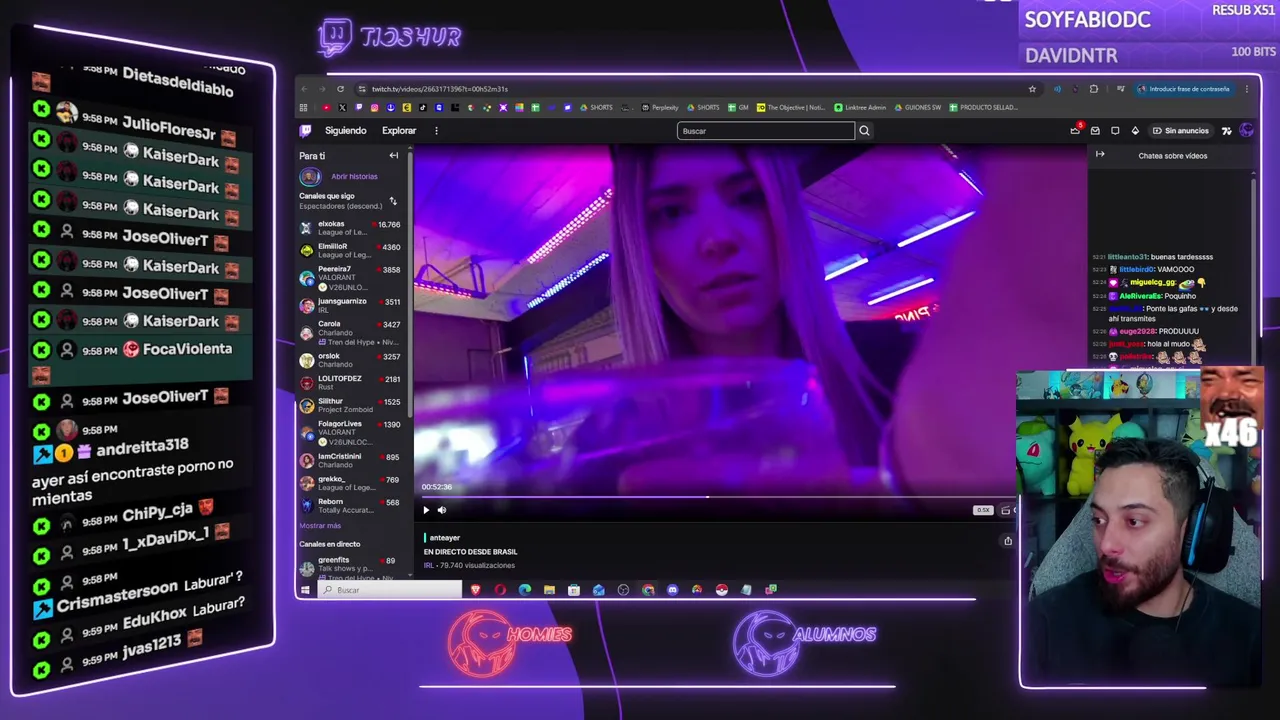This screenshot has width=1280, height=720.
Task: Collapse the Para ti sidebar
Action: click(394, 156)
